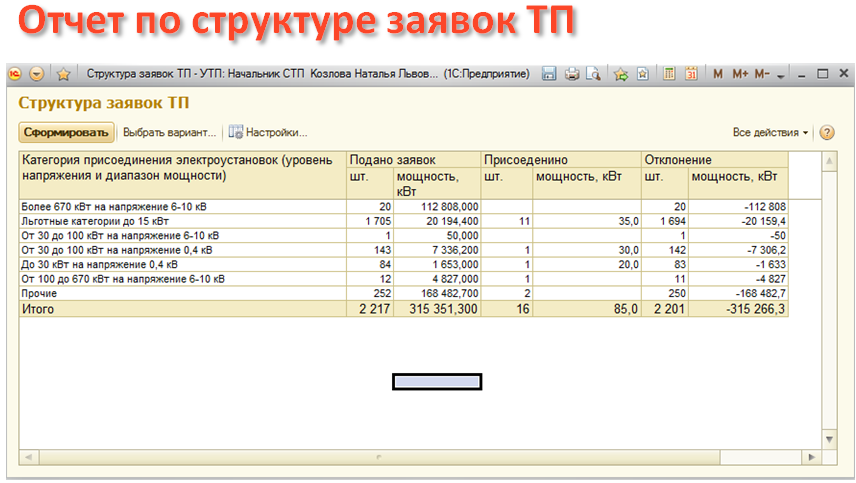The height and width of the screenshot is (483, 856).
Task: Add page to favorites star-plus icon
Action: (620, 74)
